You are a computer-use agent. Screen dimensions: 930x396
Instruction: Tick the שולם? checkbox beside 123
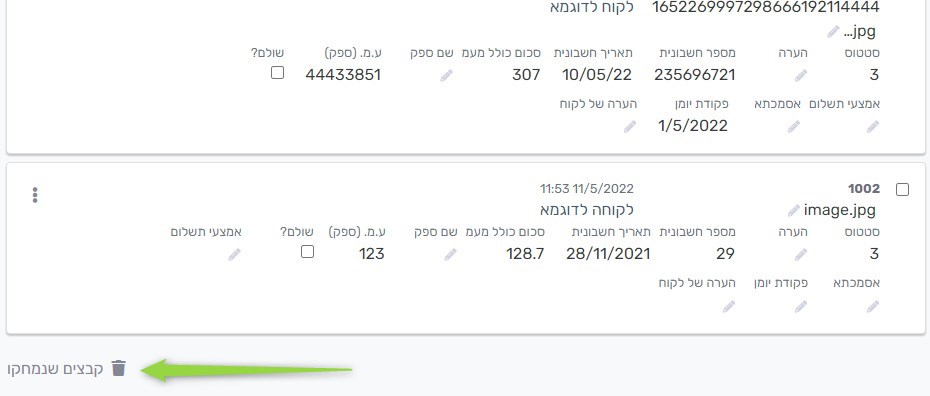pyautogui.click(x=307, y=252)
